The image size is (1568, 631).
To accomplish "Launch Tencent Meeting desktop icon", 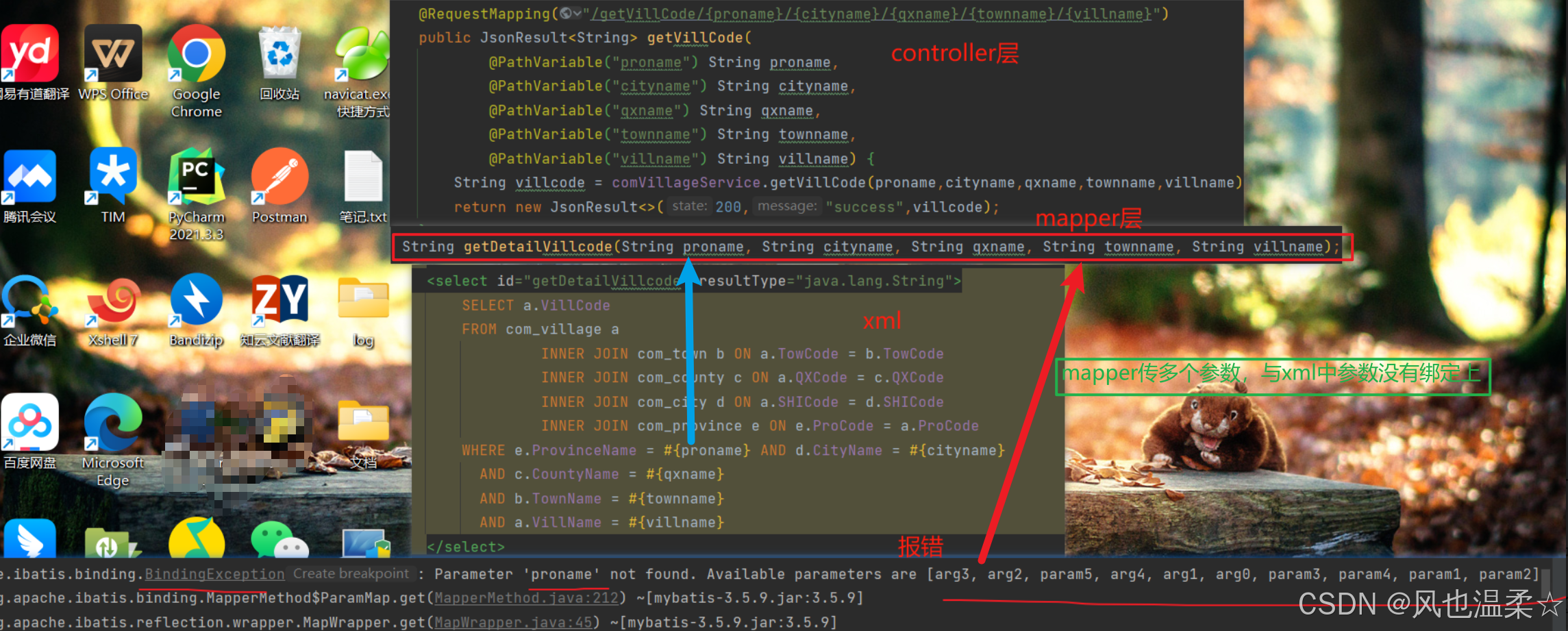I will (29, 177).
